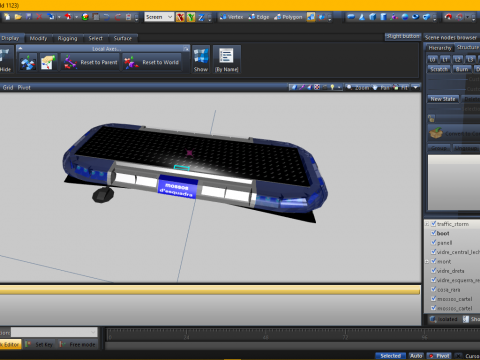The height and width of the screenshot is (360, 480).
Task: Toggle the highlighted Object level icon
Action: 311,17
